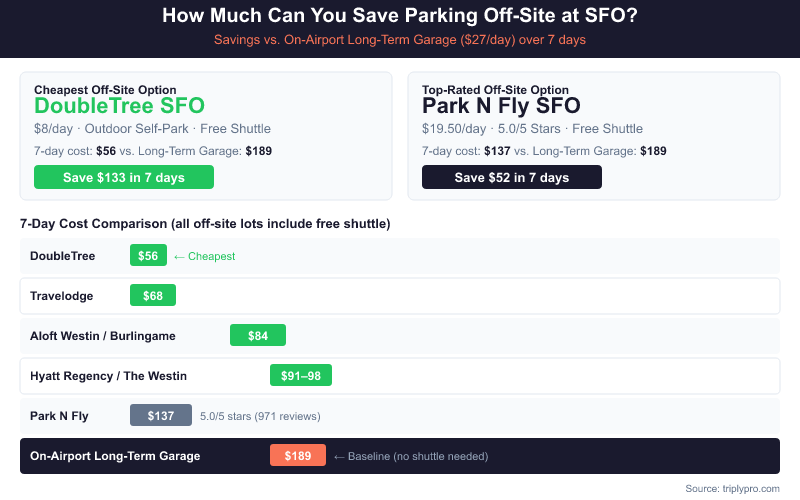The image size is (800, 500).
Task: Click the "← Cheapest" annotation
Action: (x=205, y=257)
